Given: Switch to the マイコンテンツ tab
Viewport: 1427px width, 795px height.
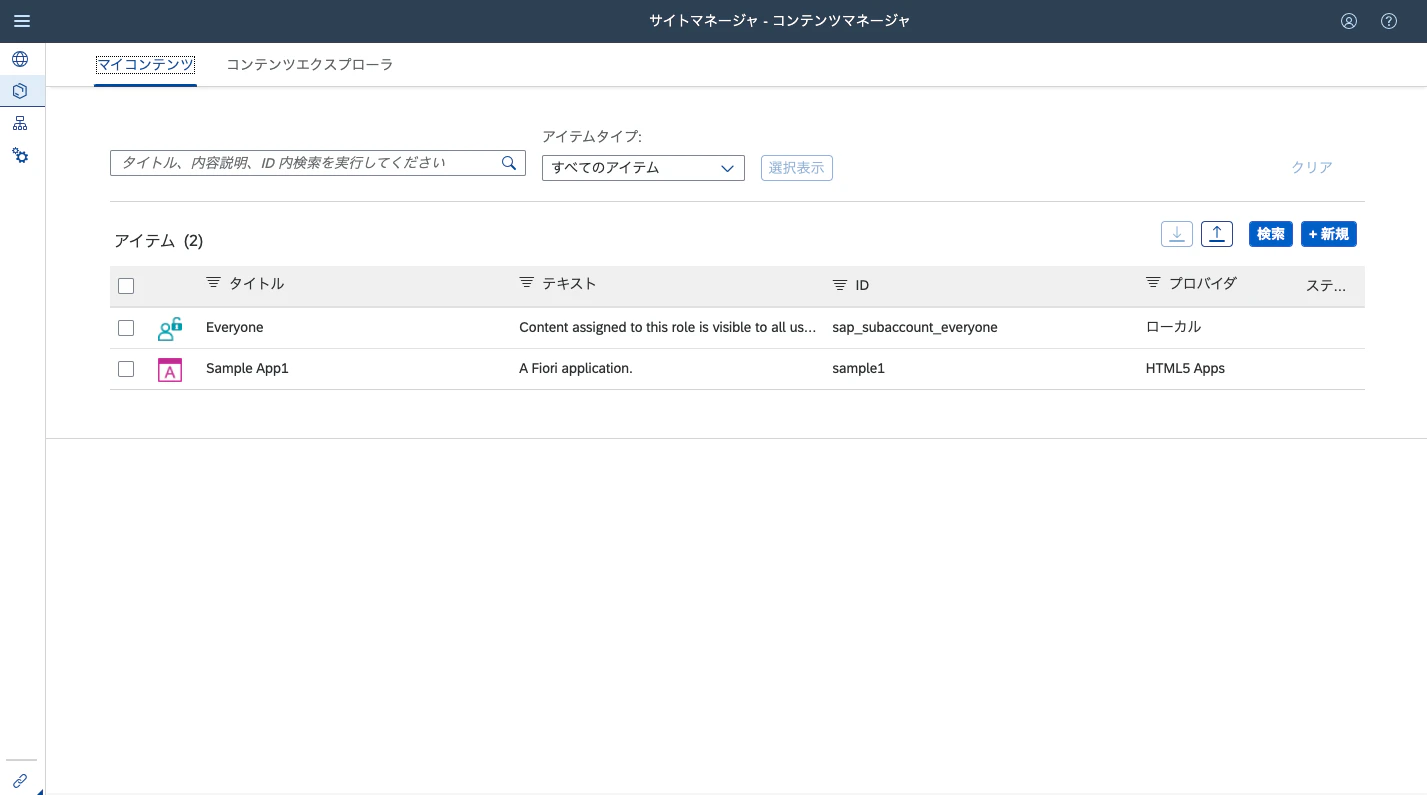Looking at the screenshot, I should point(145,65).
